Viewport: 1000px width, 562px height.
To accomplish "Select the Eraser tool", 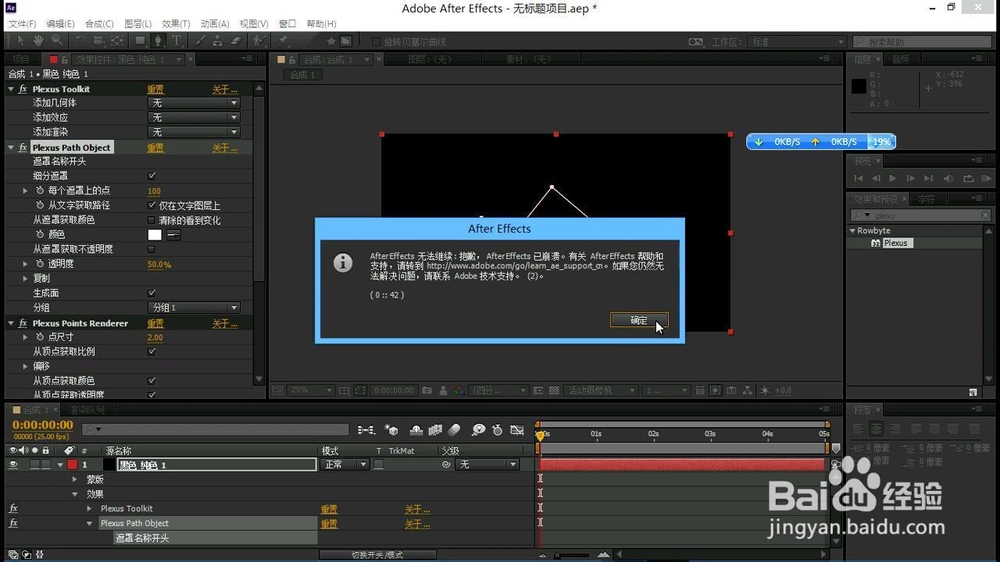I will tap(235, 41).
